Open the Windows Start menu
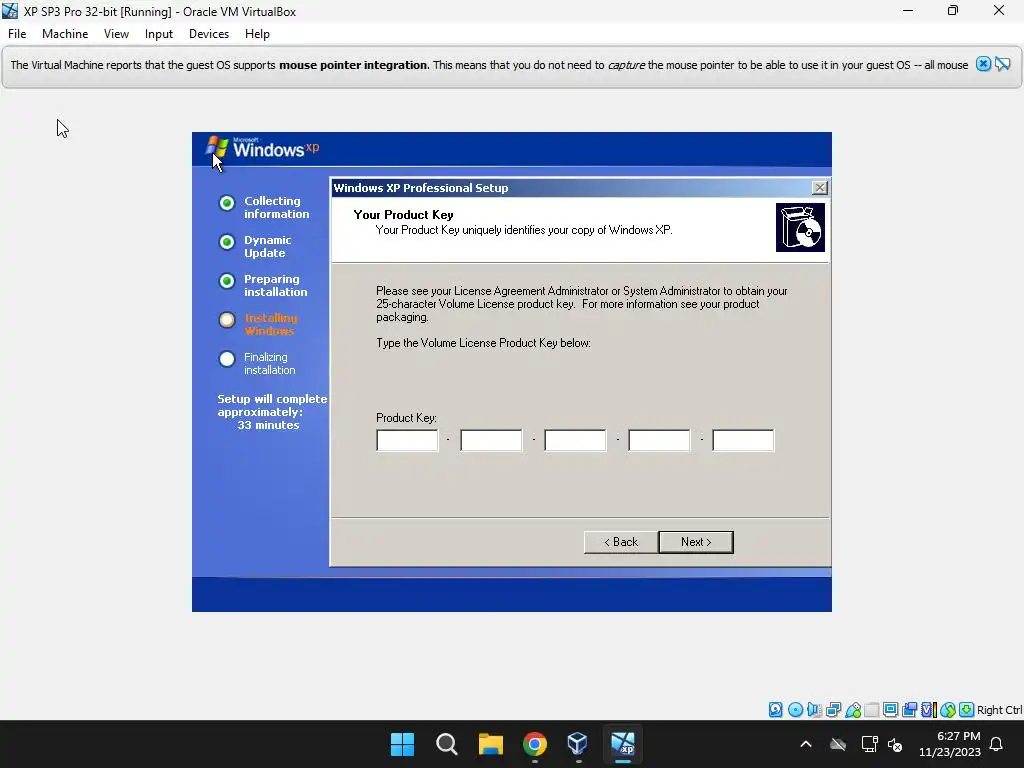 click(x=402, y=744)
